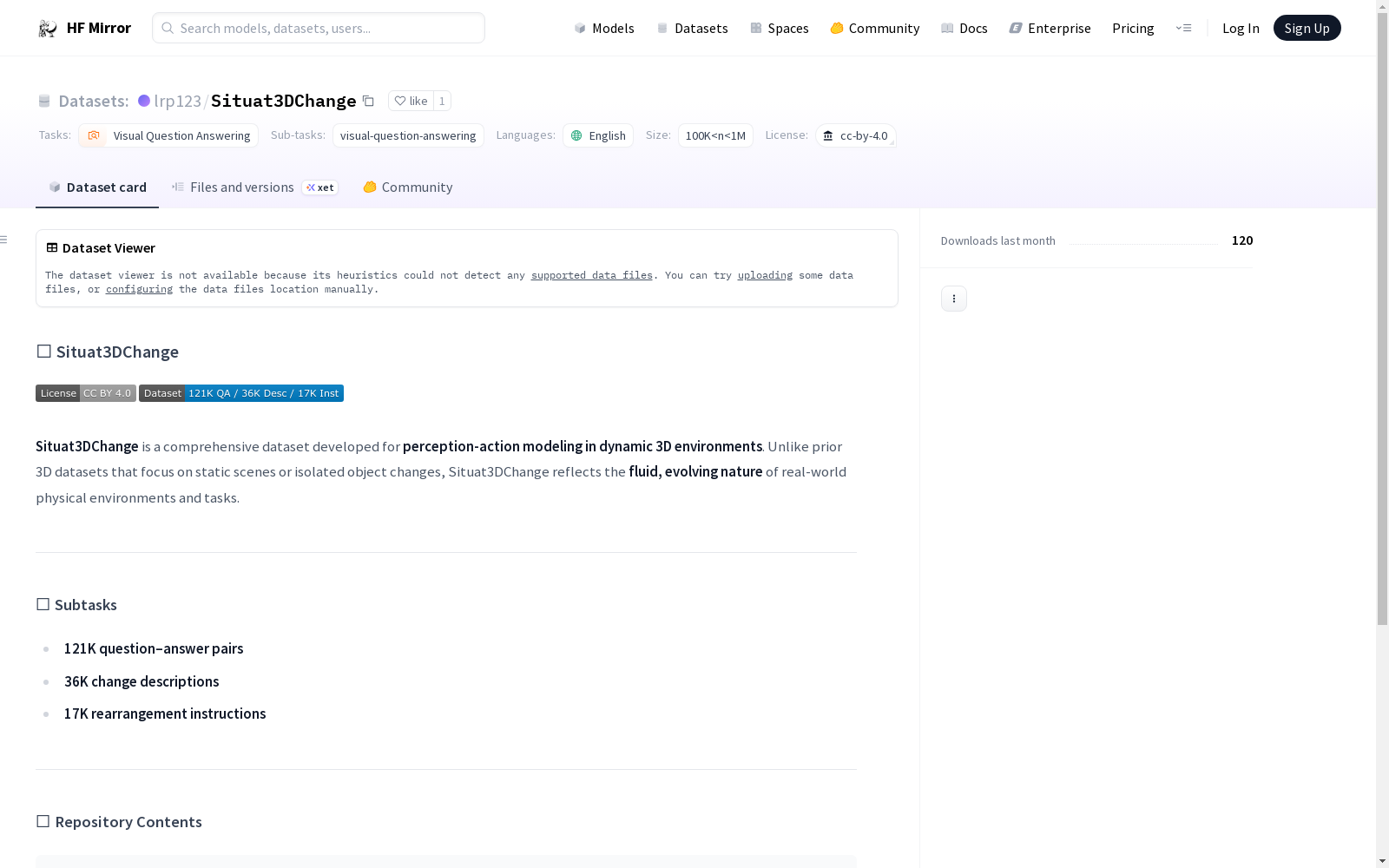The height and width of the screenshot is (868, 1389).
Task: Open the extra navigation menu icon beside Pricing
Action: pyautogui.click(x=1183, y=28)
